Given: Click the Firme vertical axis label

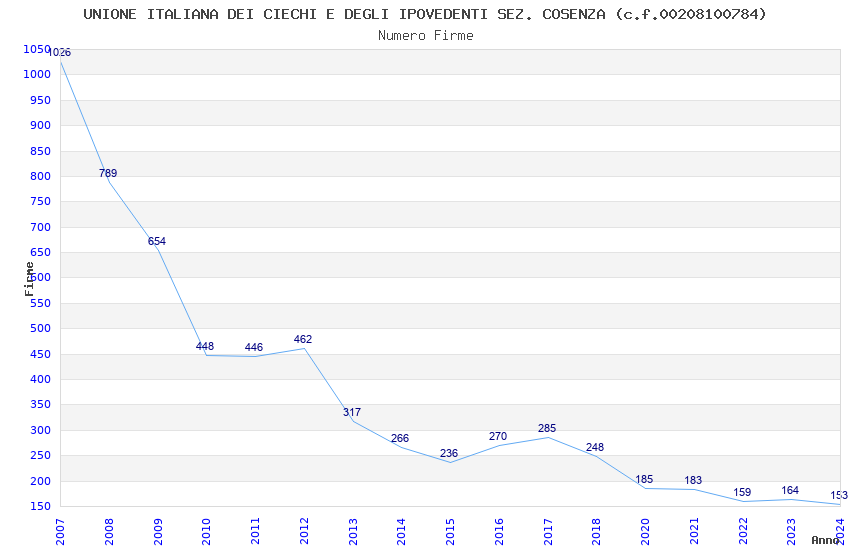Looking at the screenshot, I should (29, 279).
